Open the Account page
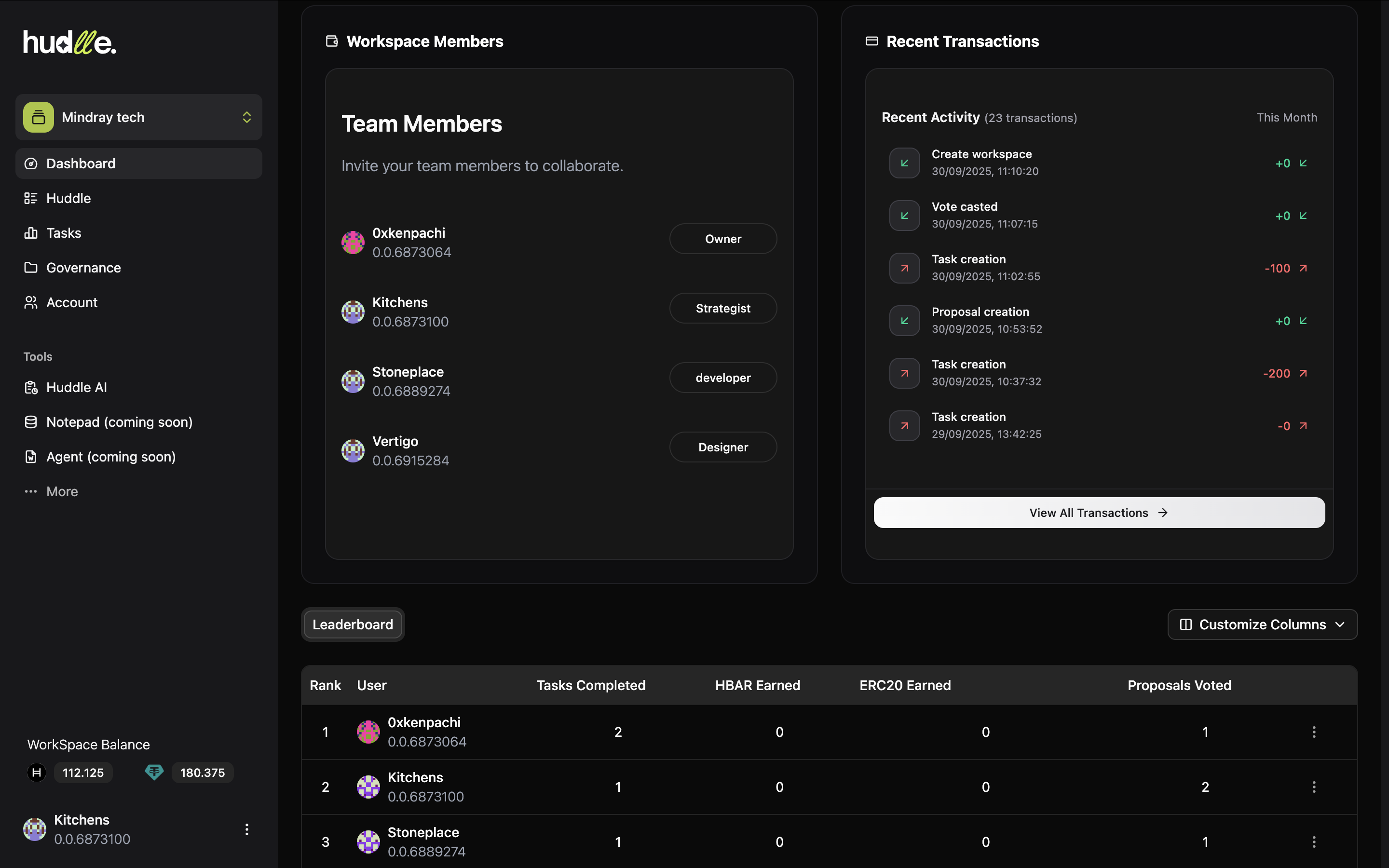 tap(139, 302)
